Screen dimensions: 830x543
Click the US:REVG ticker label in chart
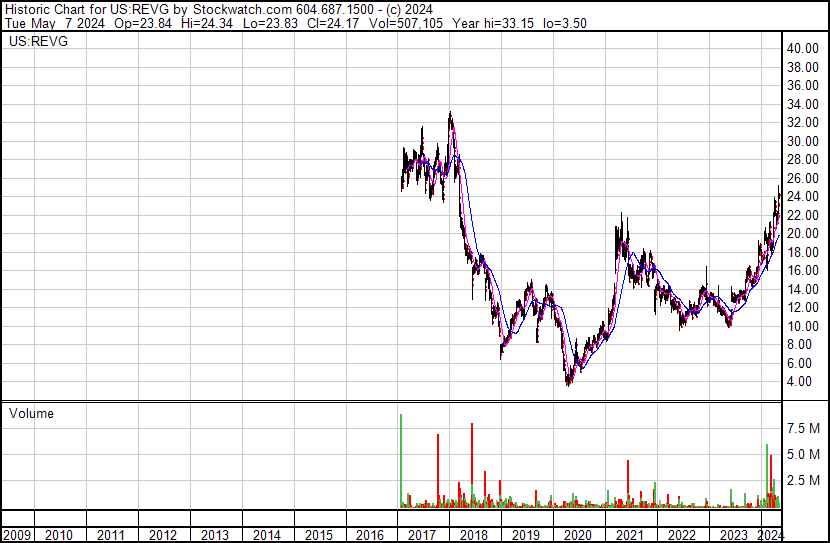tap(32, 42)
